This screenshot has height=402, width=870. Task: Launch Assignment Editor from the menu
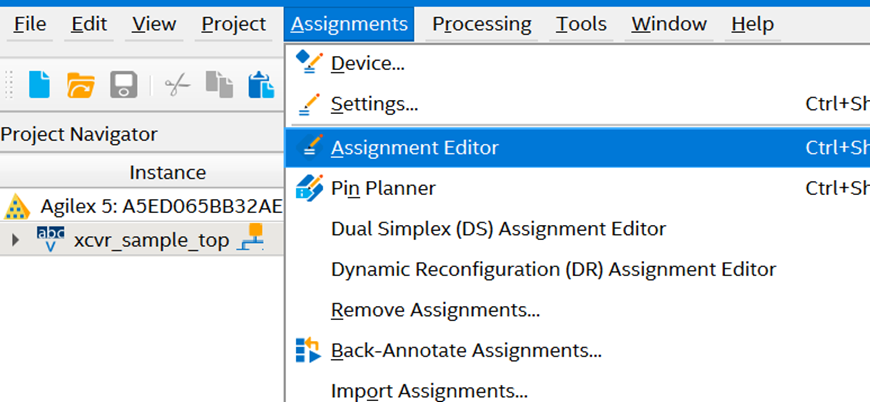pyautogui.click(x=414, y=148)
